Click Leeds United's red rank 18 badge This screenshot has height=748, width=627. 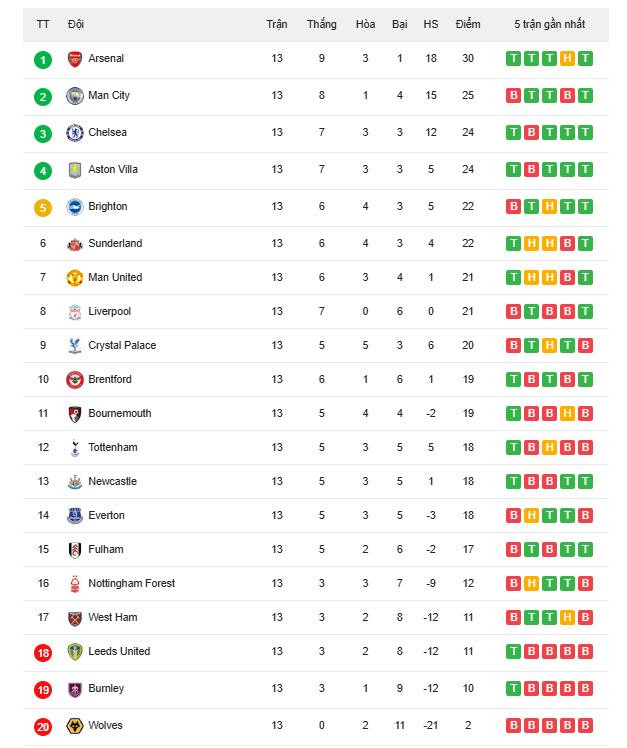point(42,652)
